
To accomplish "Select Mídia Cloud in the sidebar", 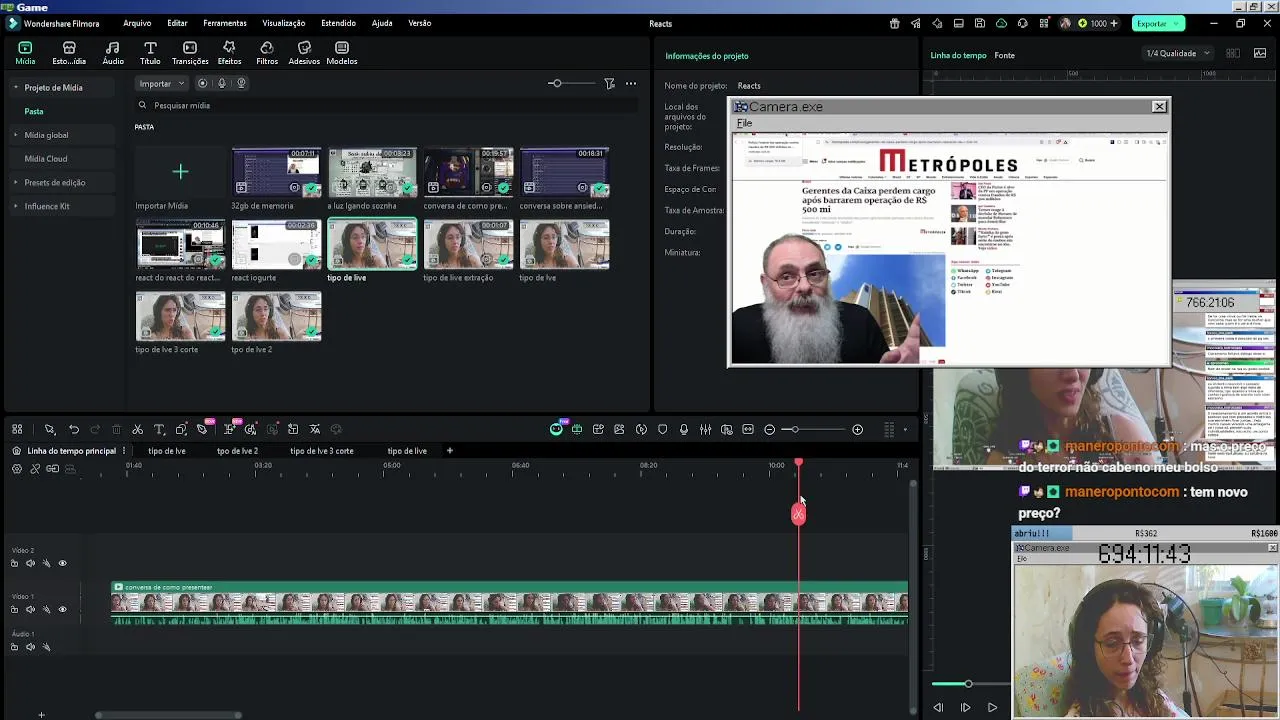I will pos(46,159).
